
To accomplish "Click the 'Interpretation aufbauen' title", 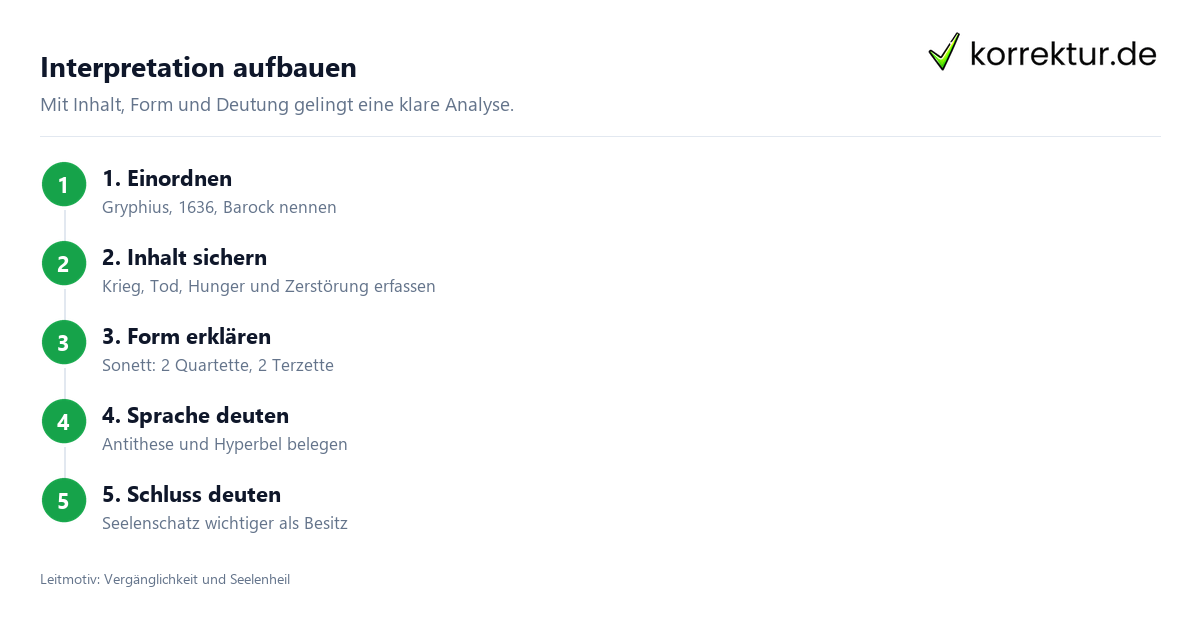I will 198,68.
